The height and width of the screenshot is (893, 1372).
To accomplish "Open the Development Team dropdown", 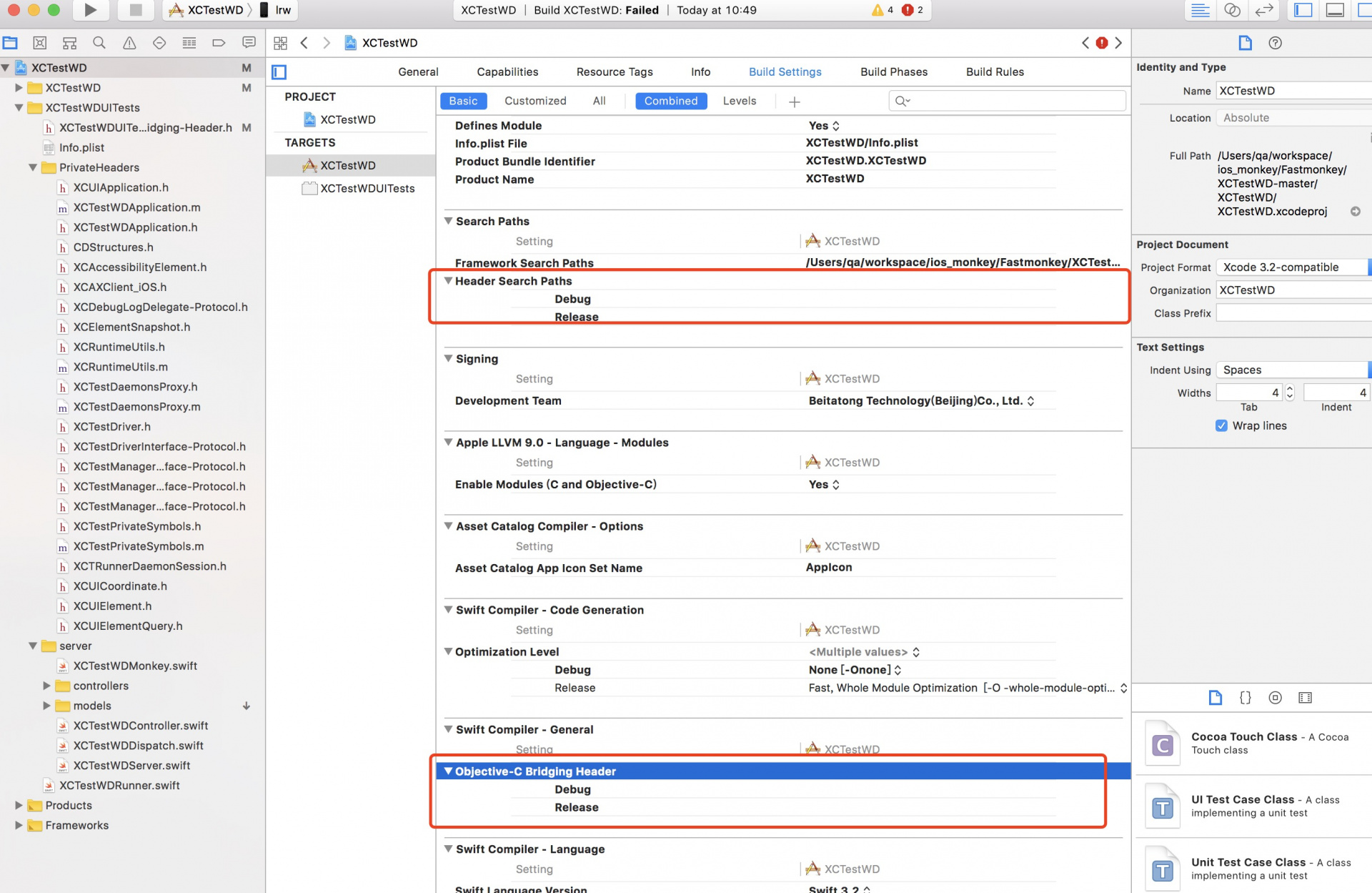I will pos(921,401).
